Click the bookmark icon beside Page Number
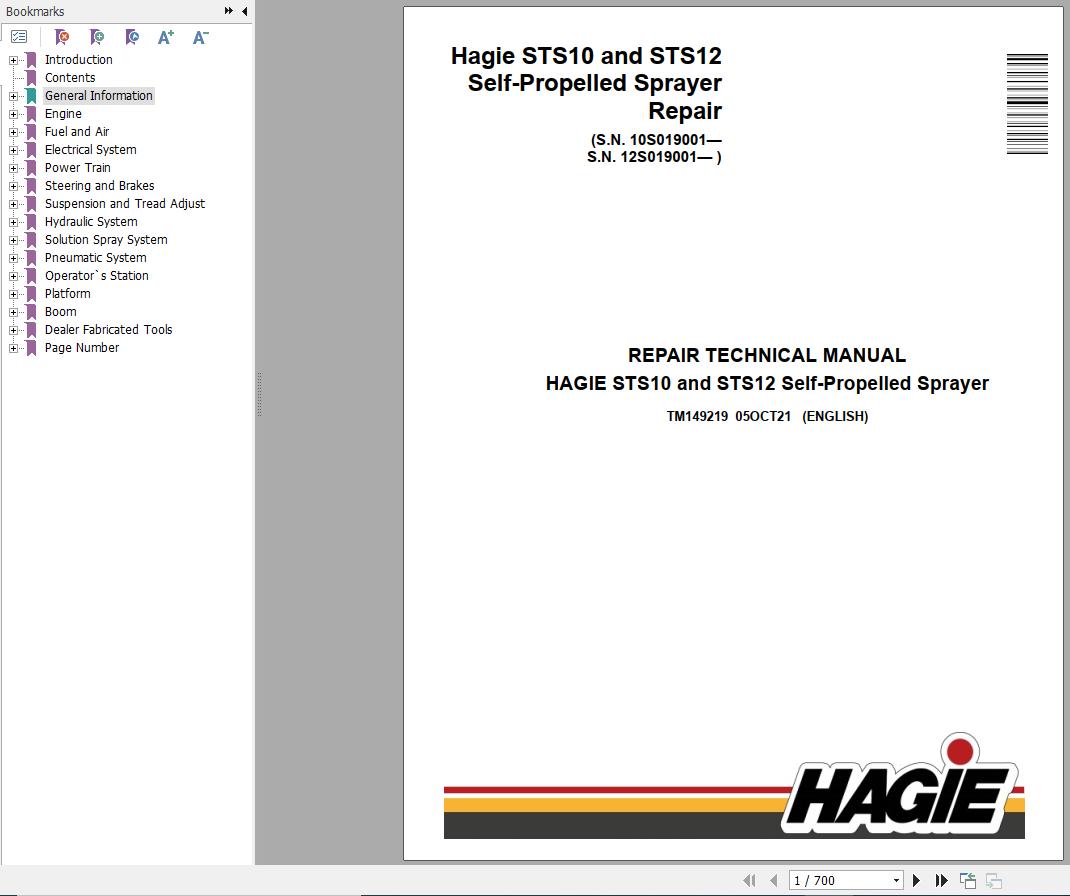The image size is (1070, 896). coord(31,348)
